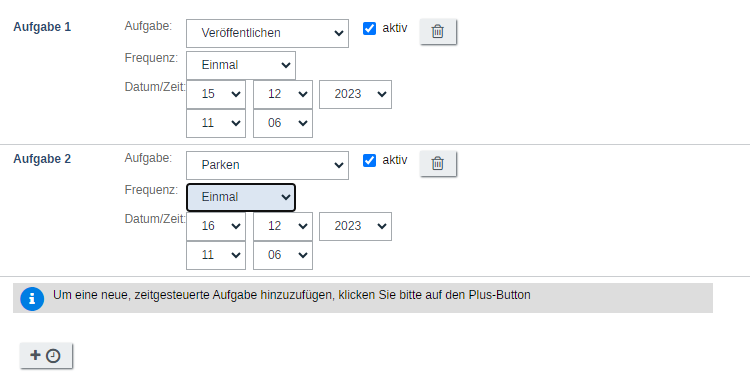750x383 pixels.
Task: Open month 12 dropdown of Aufgabe 2
Action: point(283,226)
